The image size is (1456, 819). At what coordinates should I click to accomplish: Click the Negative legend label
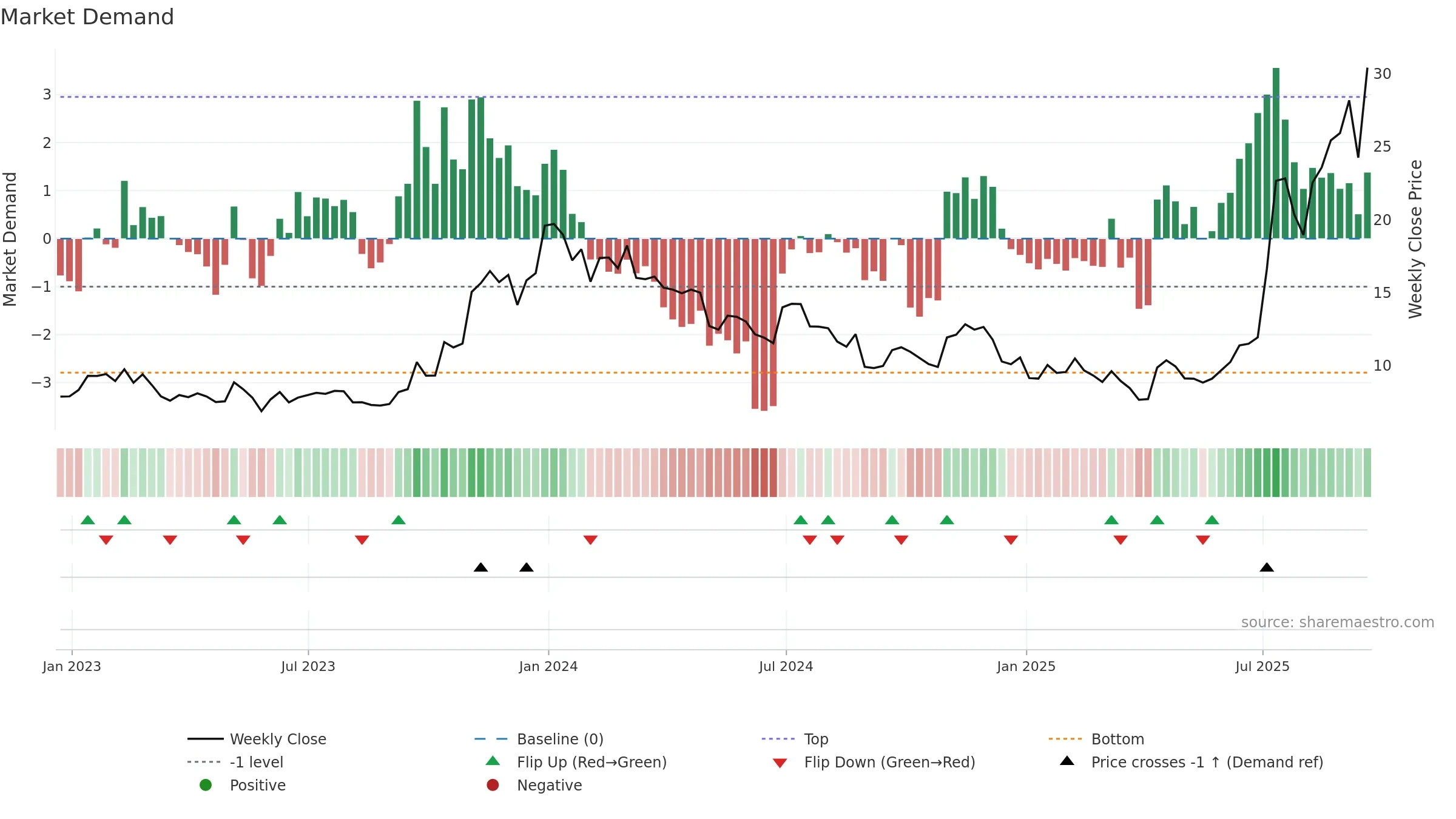tap(549, 785)
